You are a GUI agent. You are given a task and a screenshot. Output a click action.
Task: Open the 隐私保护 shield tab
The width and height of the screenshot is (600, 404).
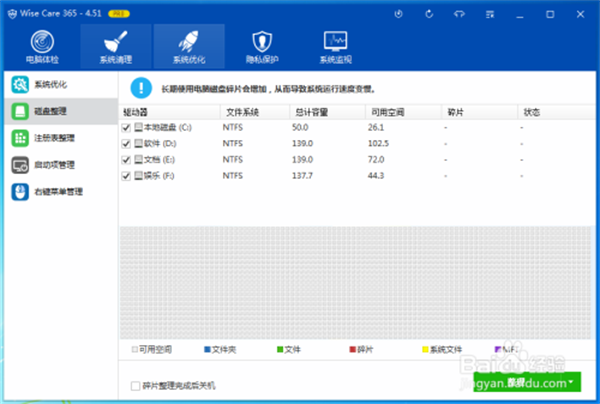[262, 47]
